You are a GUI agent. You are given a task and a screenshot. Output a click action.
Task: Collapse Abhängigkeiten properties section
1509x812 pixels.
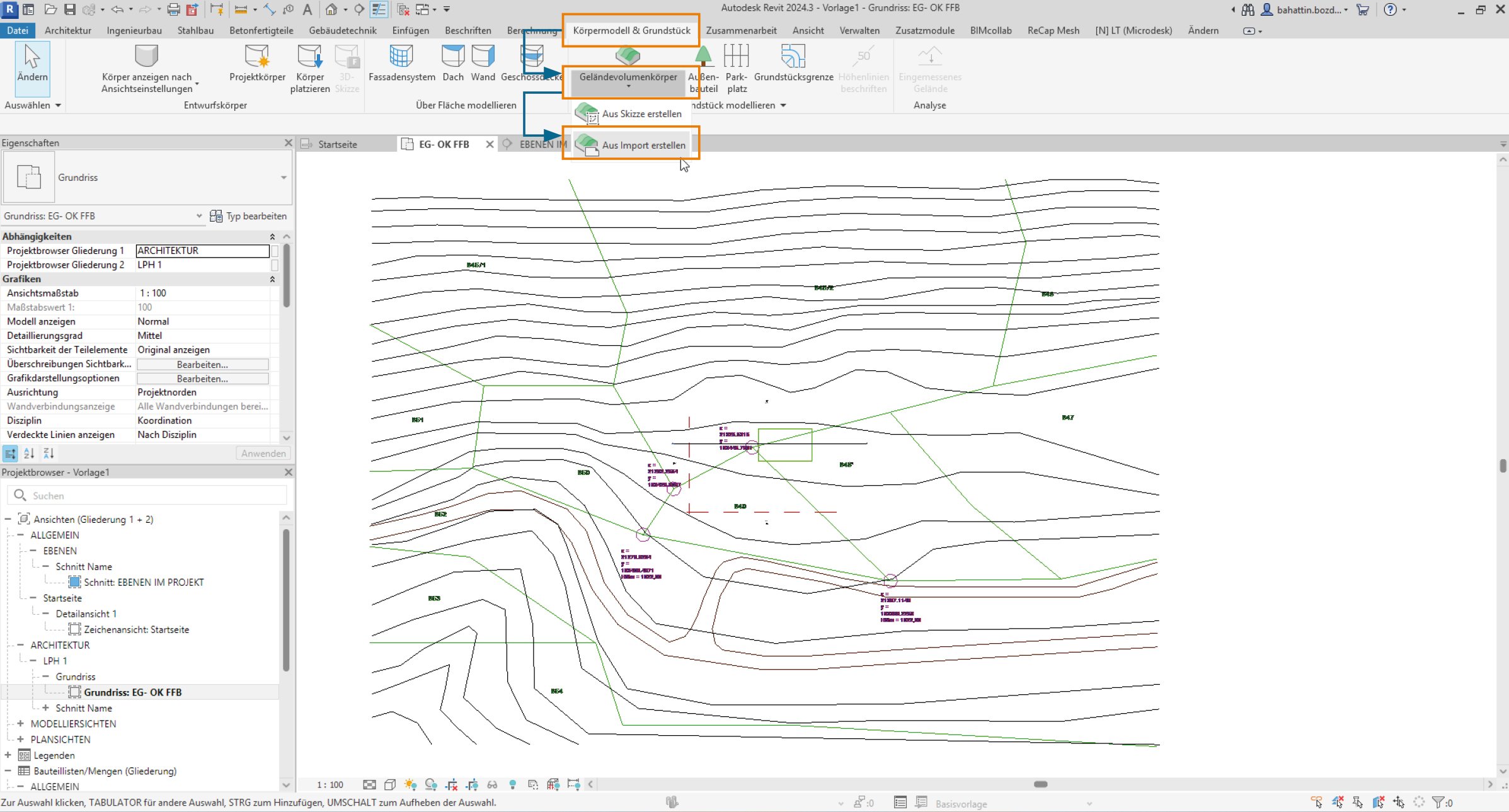point(272,237)
